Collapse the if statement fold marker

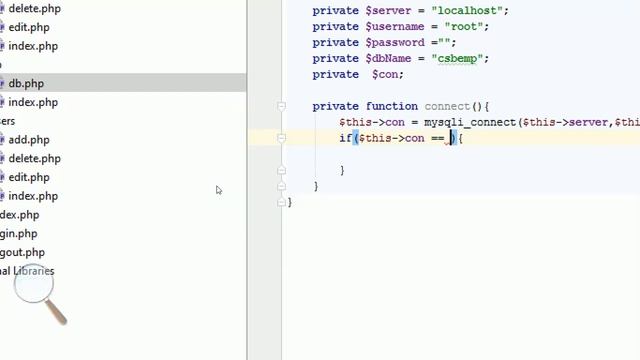(281, 138)
